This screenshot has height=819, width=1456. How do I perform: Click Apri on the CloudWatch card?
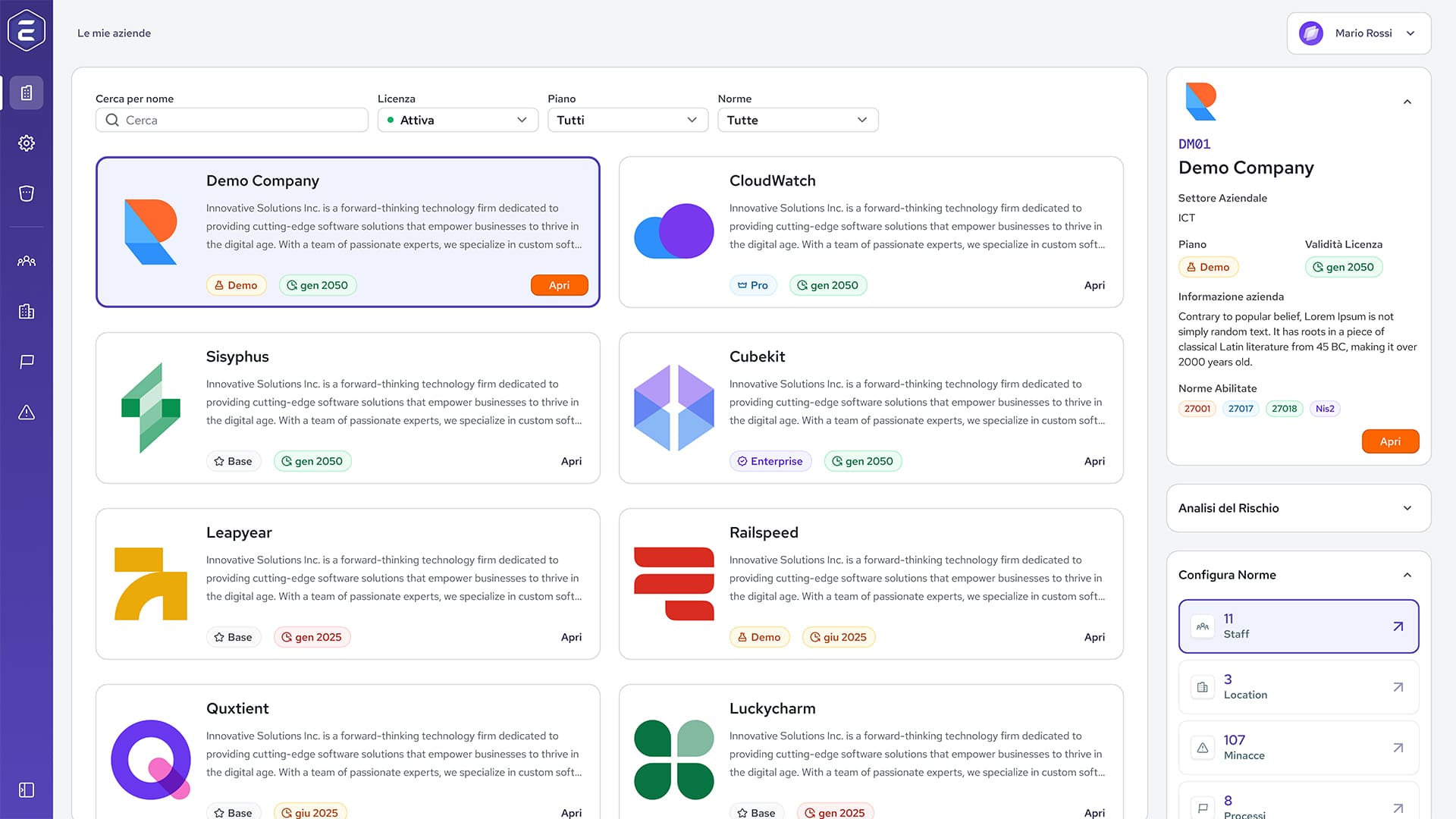pos(1094,285)
